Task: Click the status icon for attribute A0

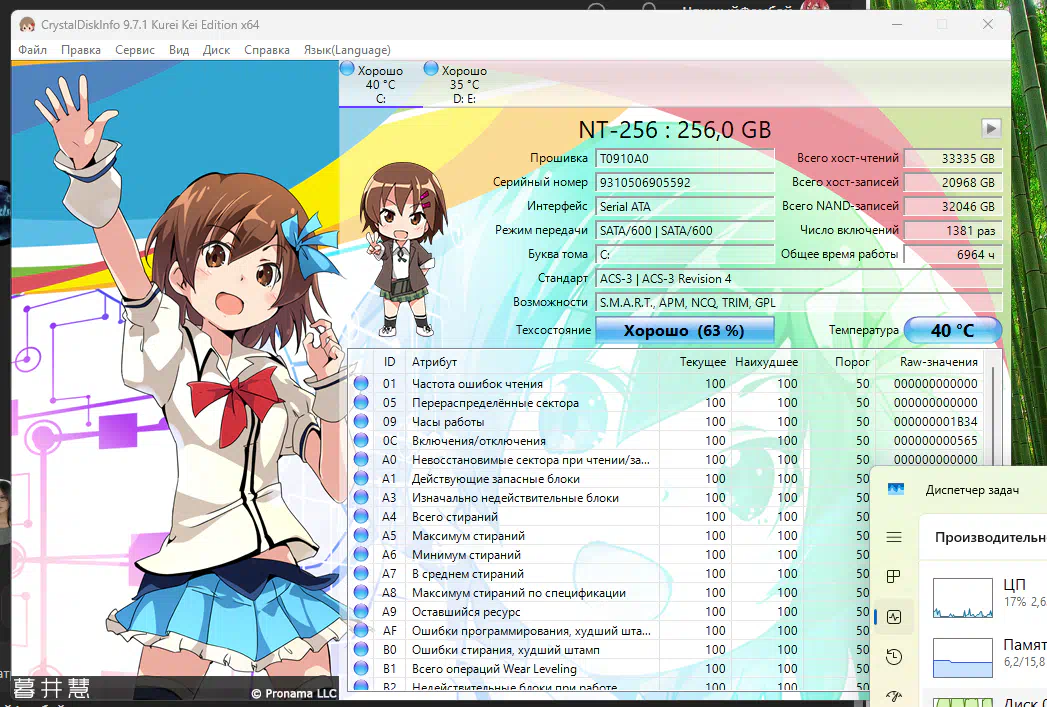Action: (361, 459)
